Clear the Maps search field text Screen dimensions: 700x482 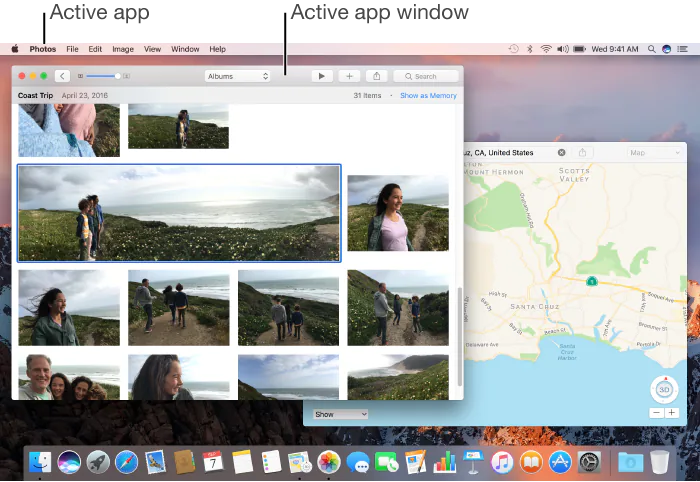(562, 153)
